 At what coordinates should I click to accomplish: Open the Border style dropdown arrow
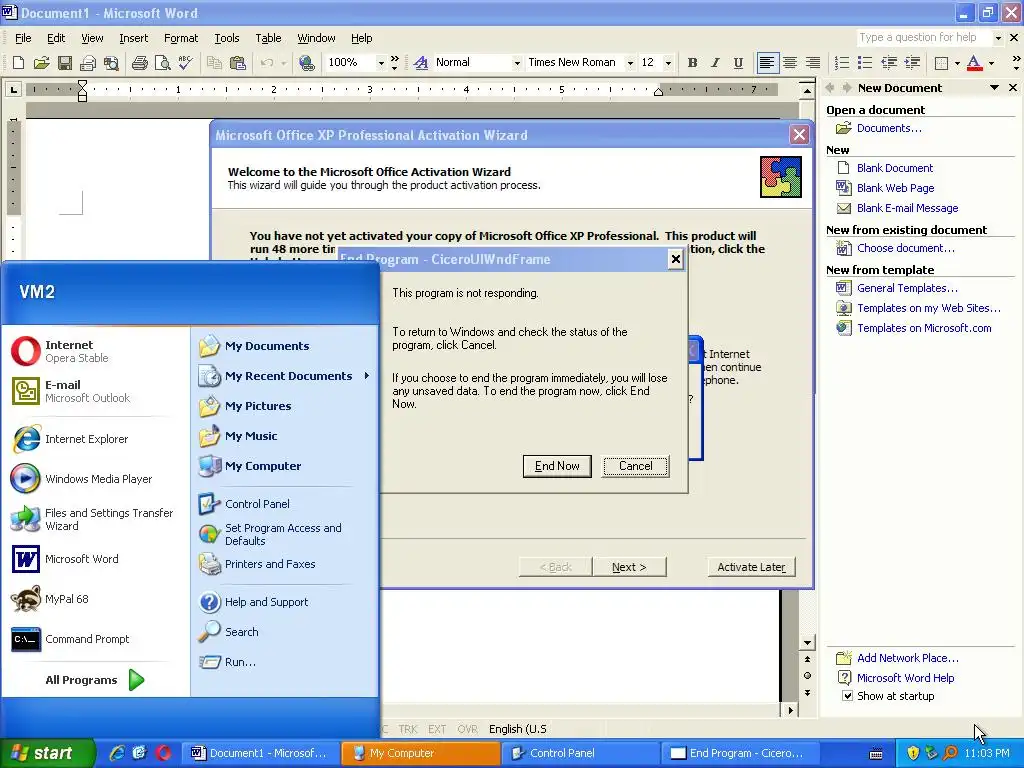[x=957, y=63]
